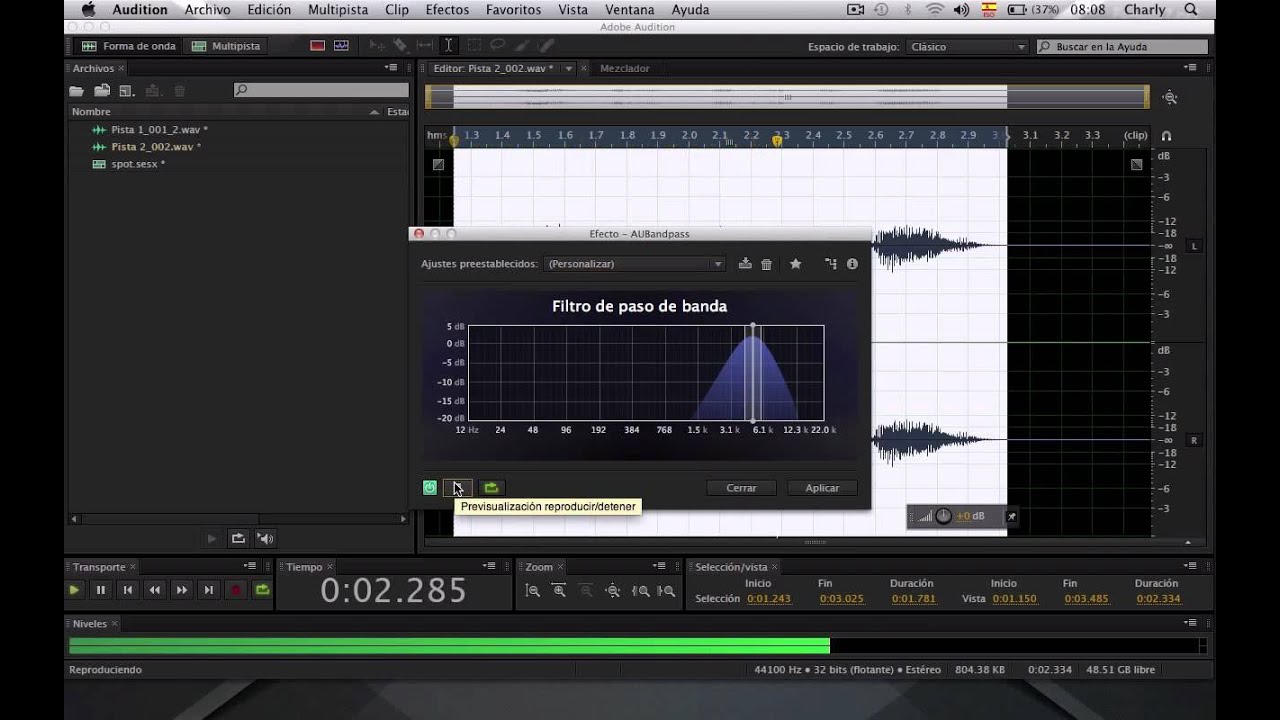Switch to Multipista view

(226, 46)
